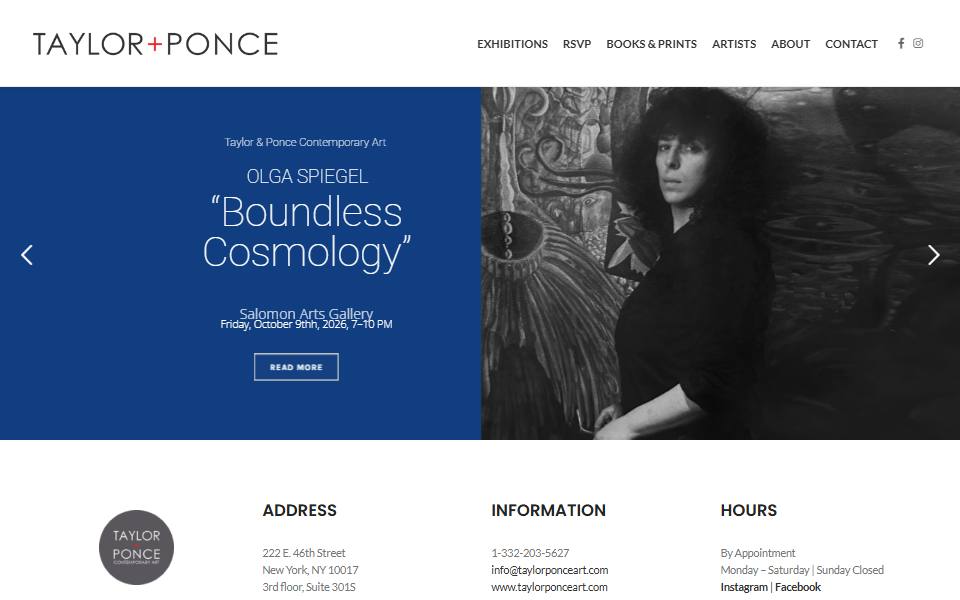Open the Instagram icon in header
Image resolution: width=960 pixels, height=600 pixels.
pyautogui.click(x=918, y=43)
